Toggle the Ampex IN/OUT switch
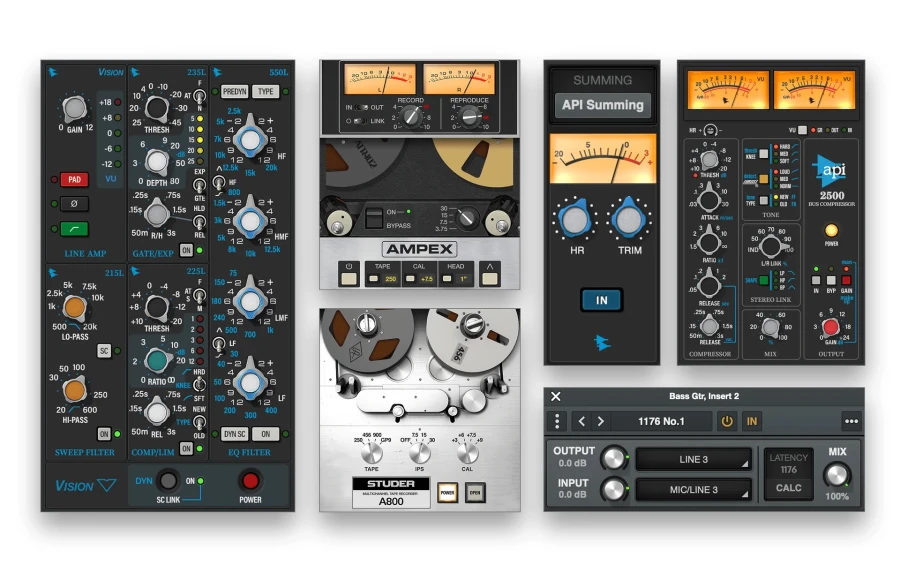Screen dimensions: 900x573 tap(362, 107)
